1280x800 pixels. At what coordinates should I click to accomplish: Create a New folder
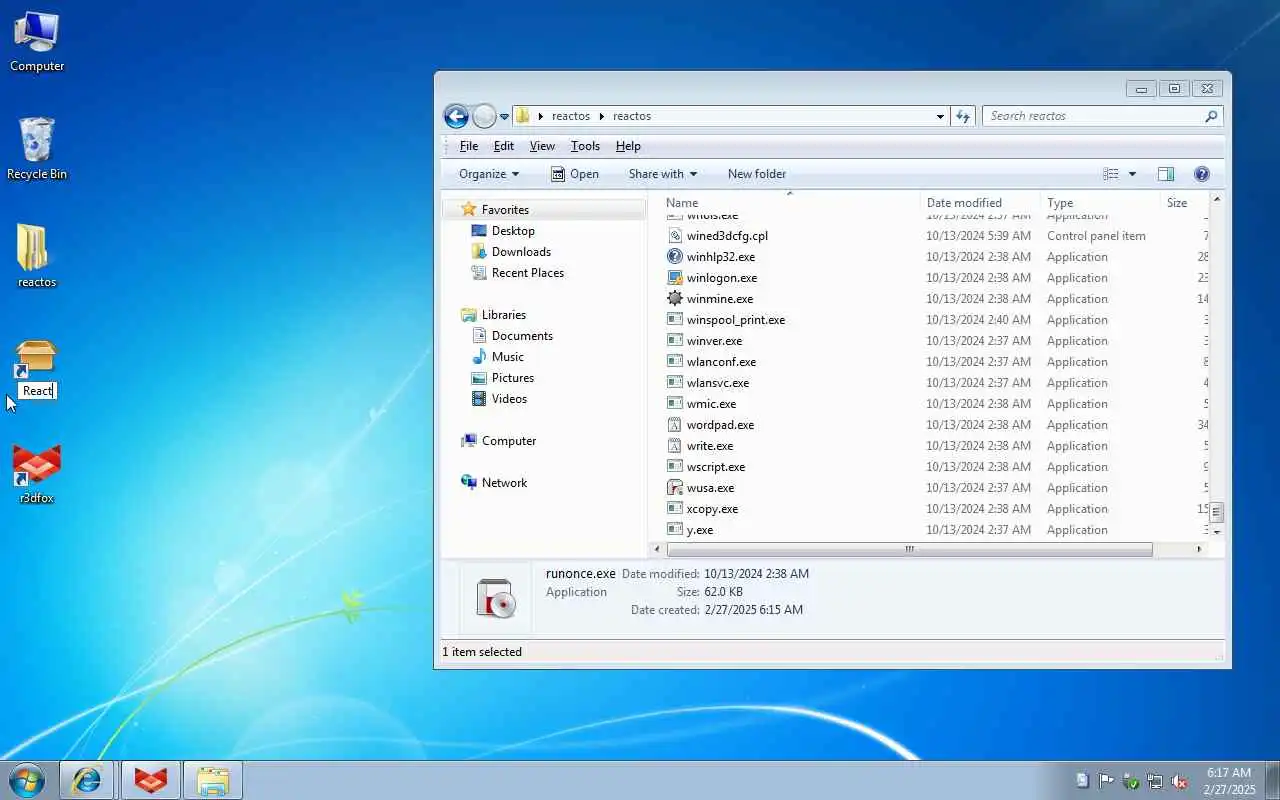(x=757, y=174)
